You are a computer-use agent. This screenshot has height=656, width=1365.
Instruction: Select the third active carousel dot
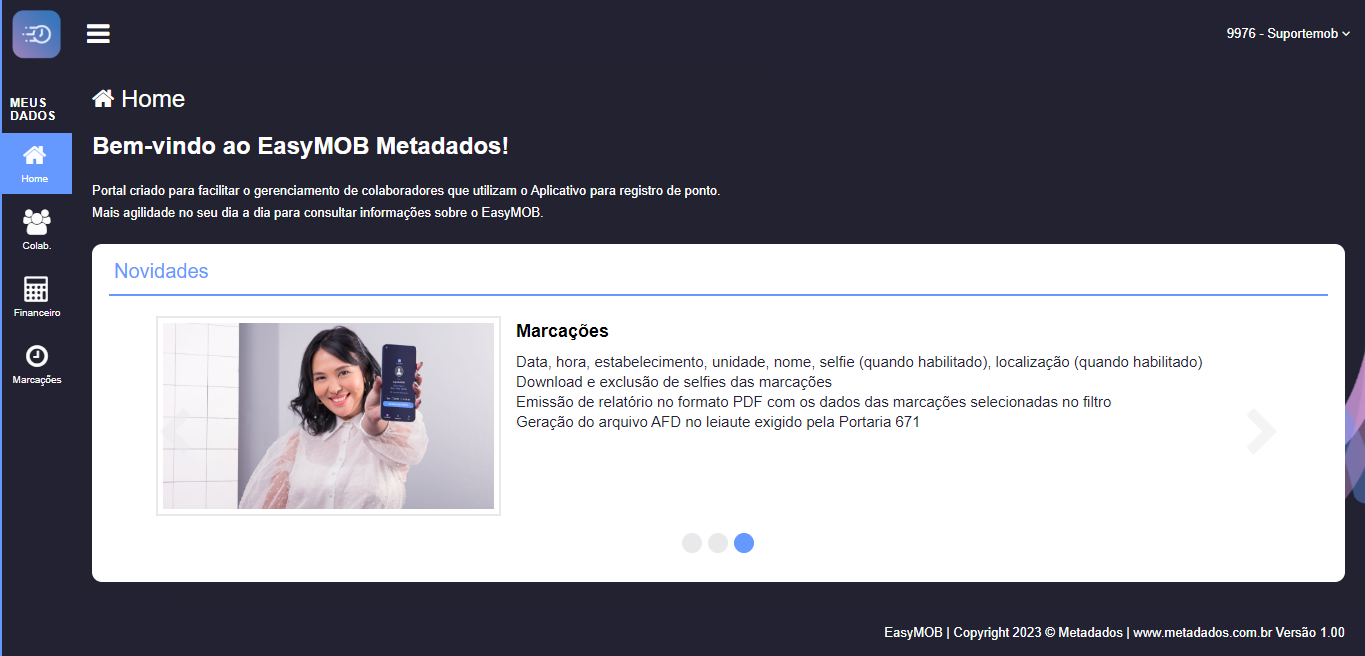(744, 543)
